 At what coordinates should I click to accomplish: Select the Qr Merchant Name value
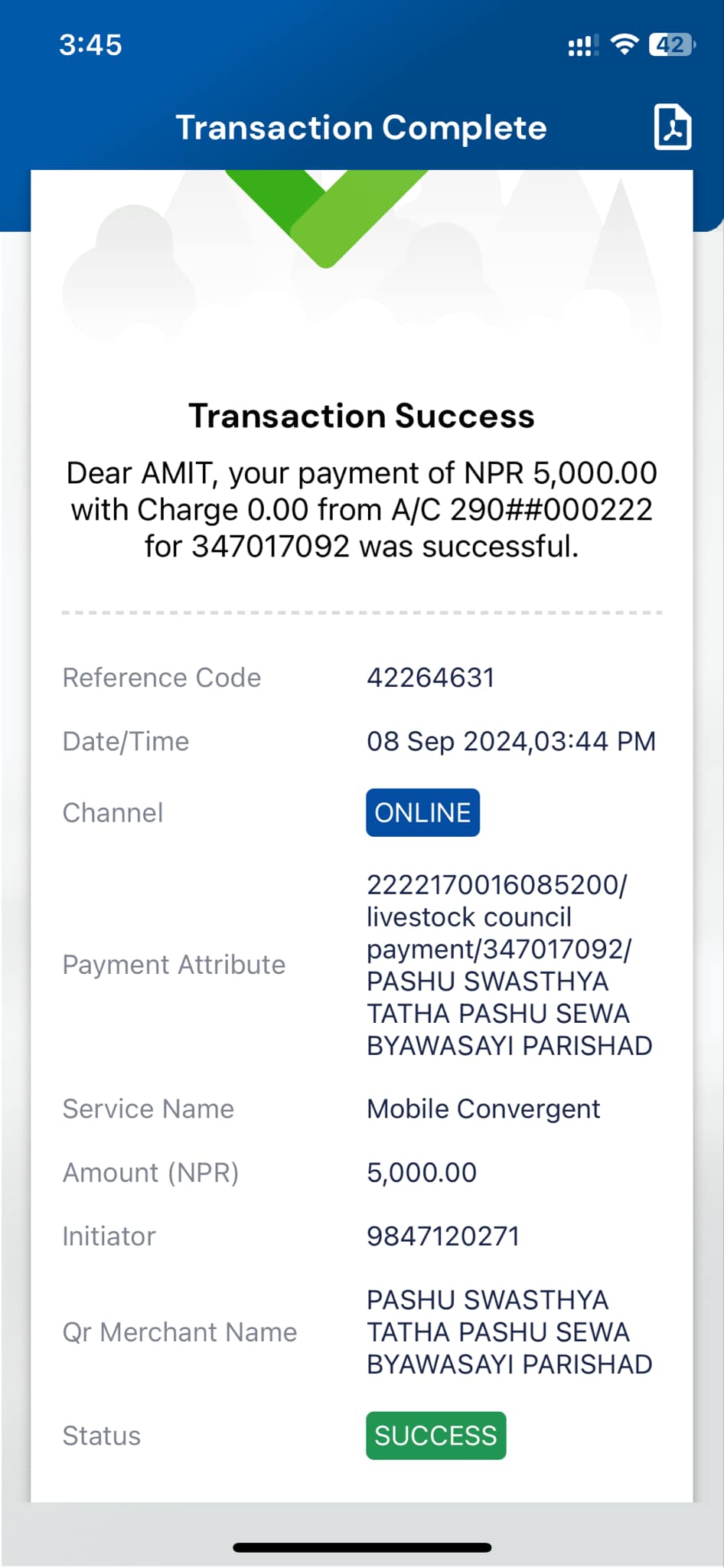pos(509,1332)
